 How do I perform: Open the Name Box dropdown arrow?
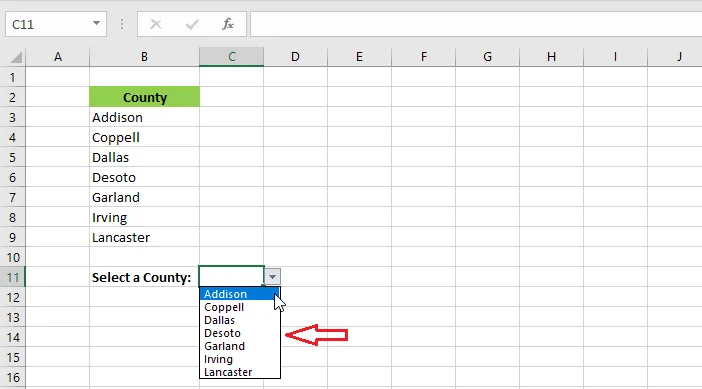[96, 23]
